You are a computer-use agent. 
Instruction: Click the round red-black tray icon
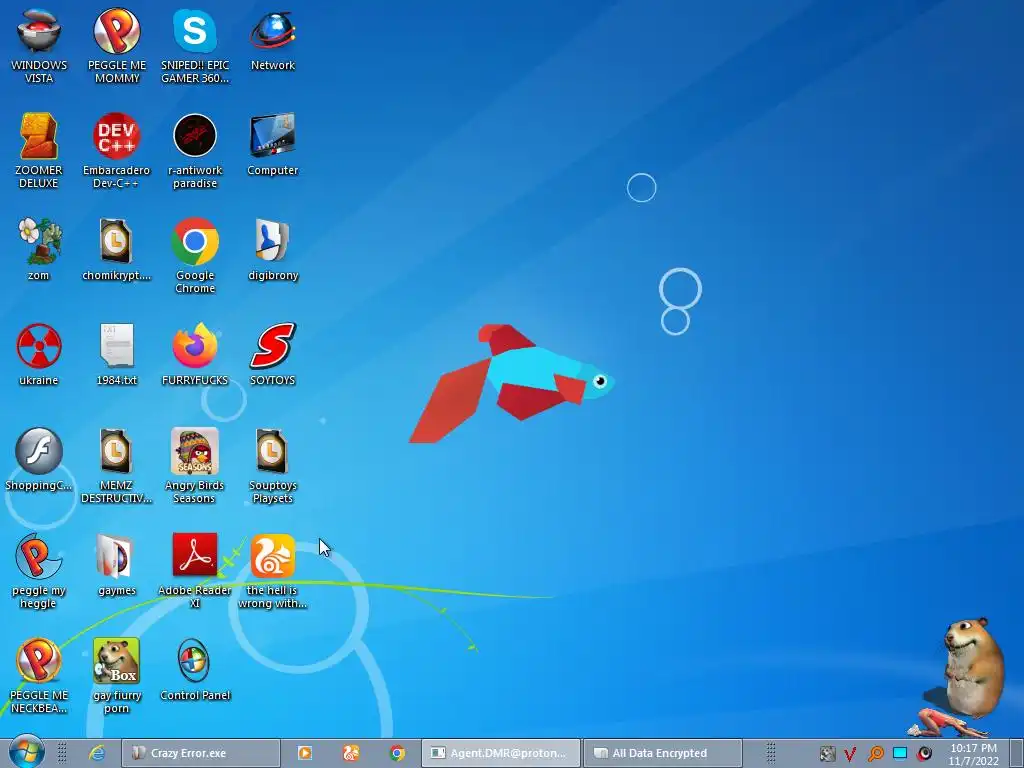[x=924, y=754]
